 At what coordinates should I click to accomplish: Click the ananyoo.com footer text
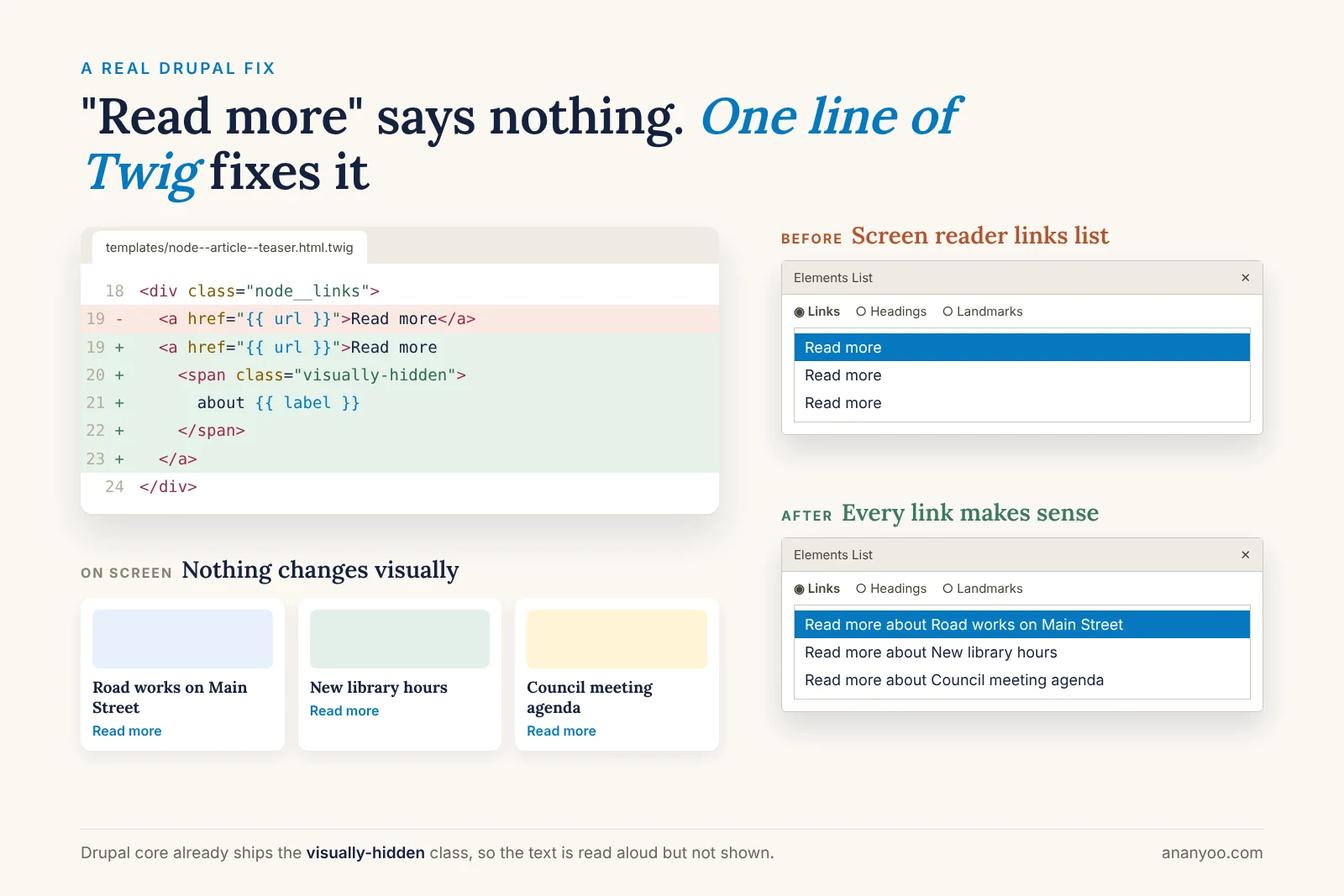point(1212,853)
